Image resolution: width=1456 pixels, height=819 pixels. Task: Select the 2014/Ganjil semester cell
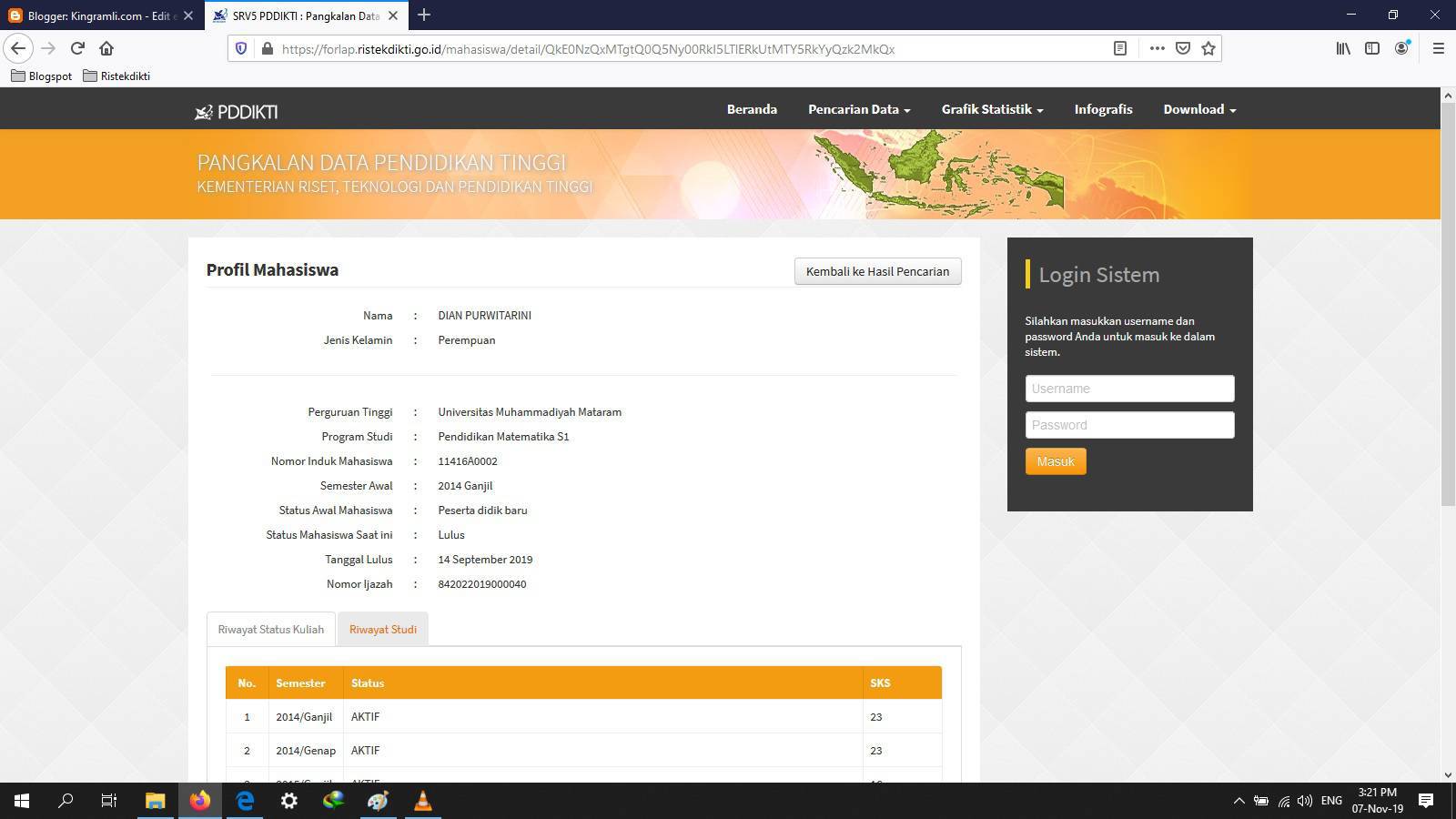pos(304,717)
